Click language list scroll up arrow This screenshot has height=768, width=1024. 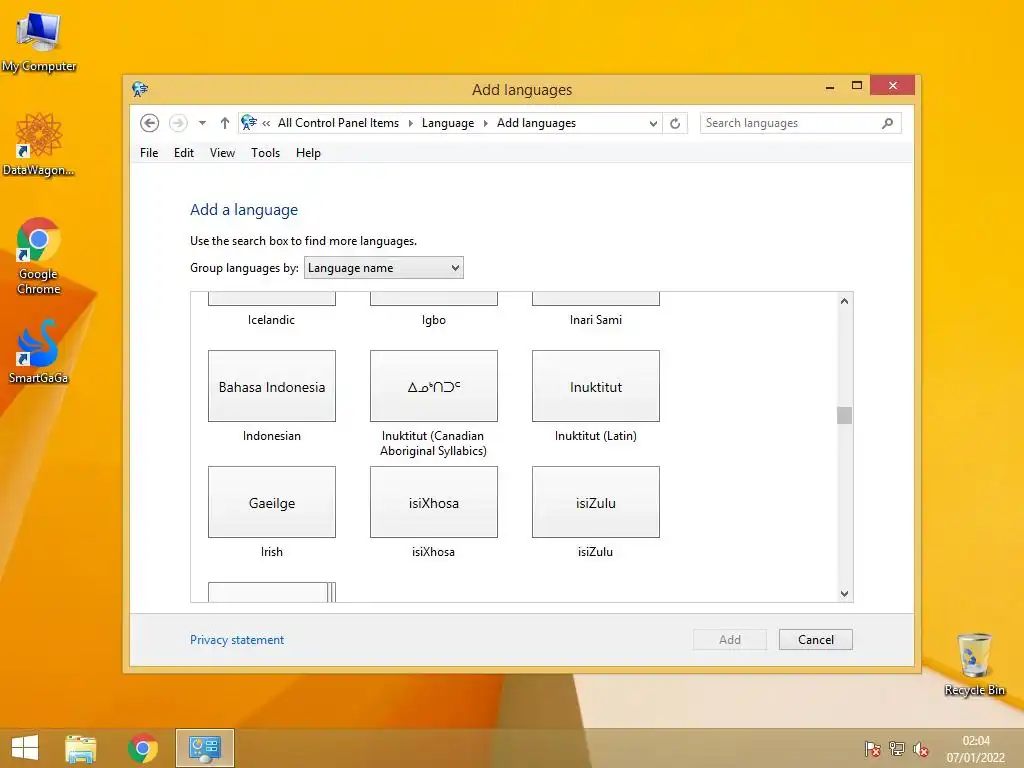(844, 301)
